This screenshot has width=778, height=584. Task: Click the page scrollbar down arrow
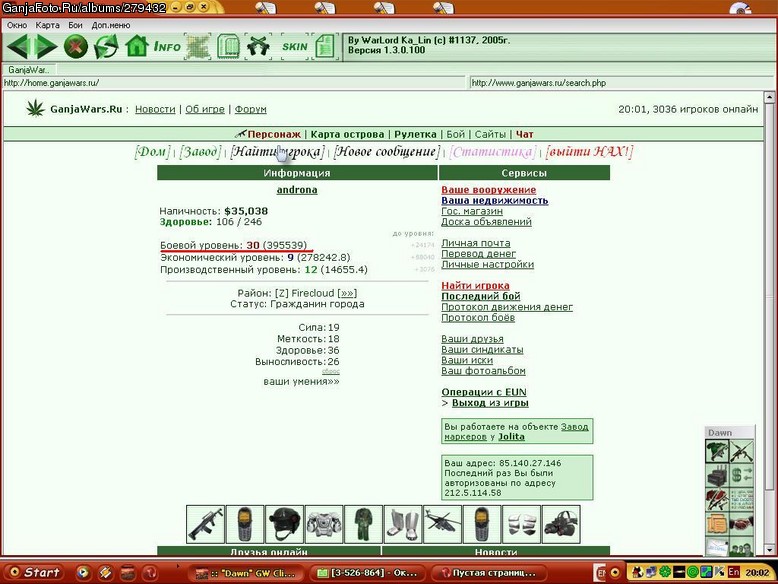click(x=769, y=549)
